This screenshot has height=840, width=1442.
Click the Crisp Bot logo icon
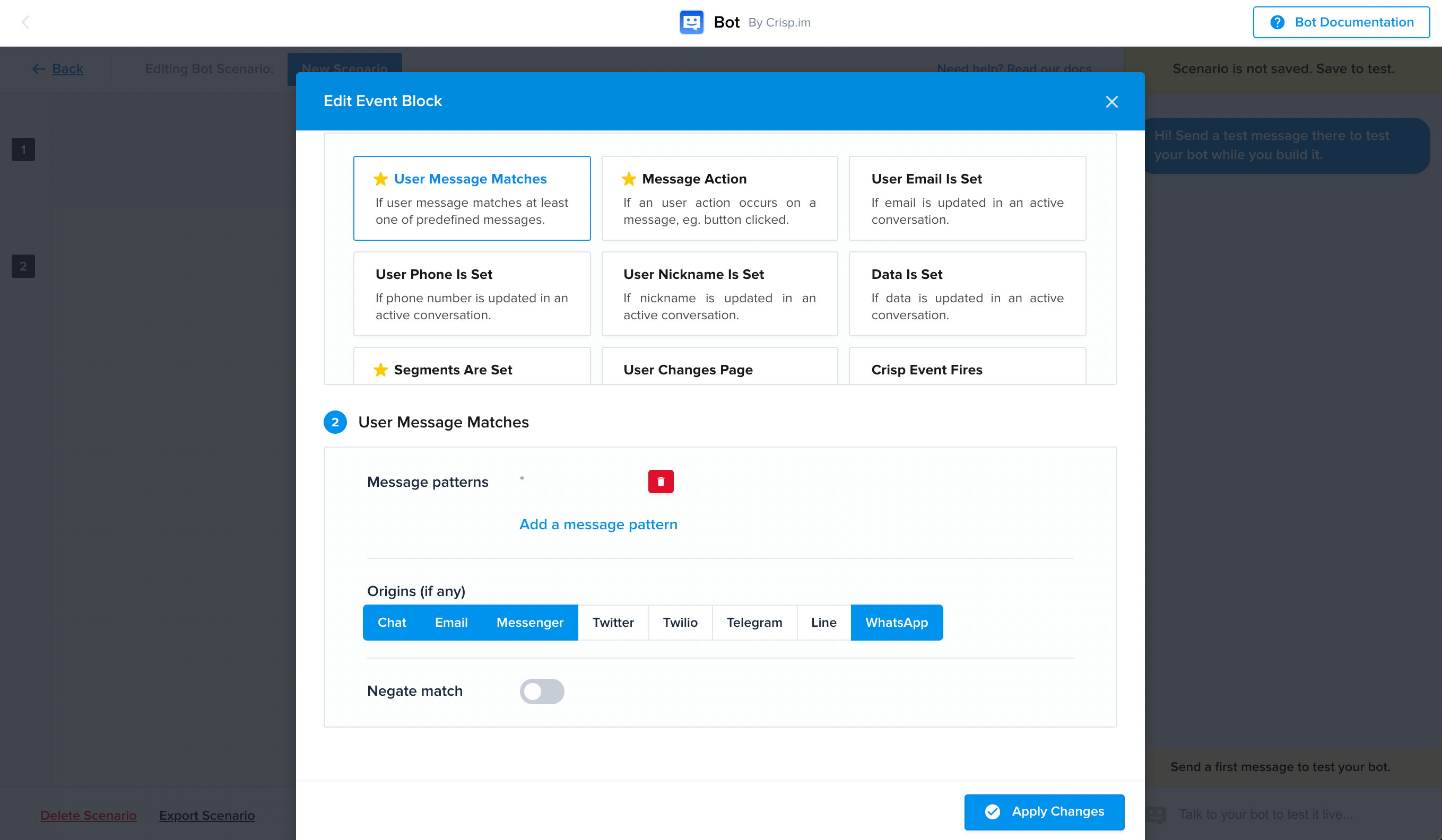click(691, 22)
